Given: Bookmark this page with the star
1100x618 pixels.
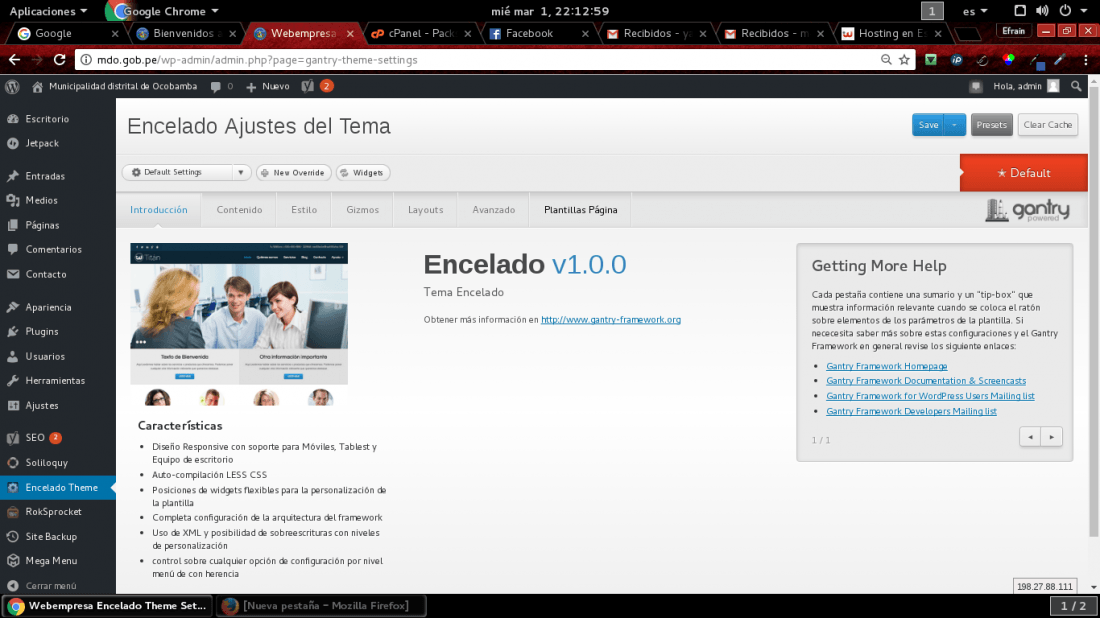Looking at the screenshot, I should (x=904, y=60).
